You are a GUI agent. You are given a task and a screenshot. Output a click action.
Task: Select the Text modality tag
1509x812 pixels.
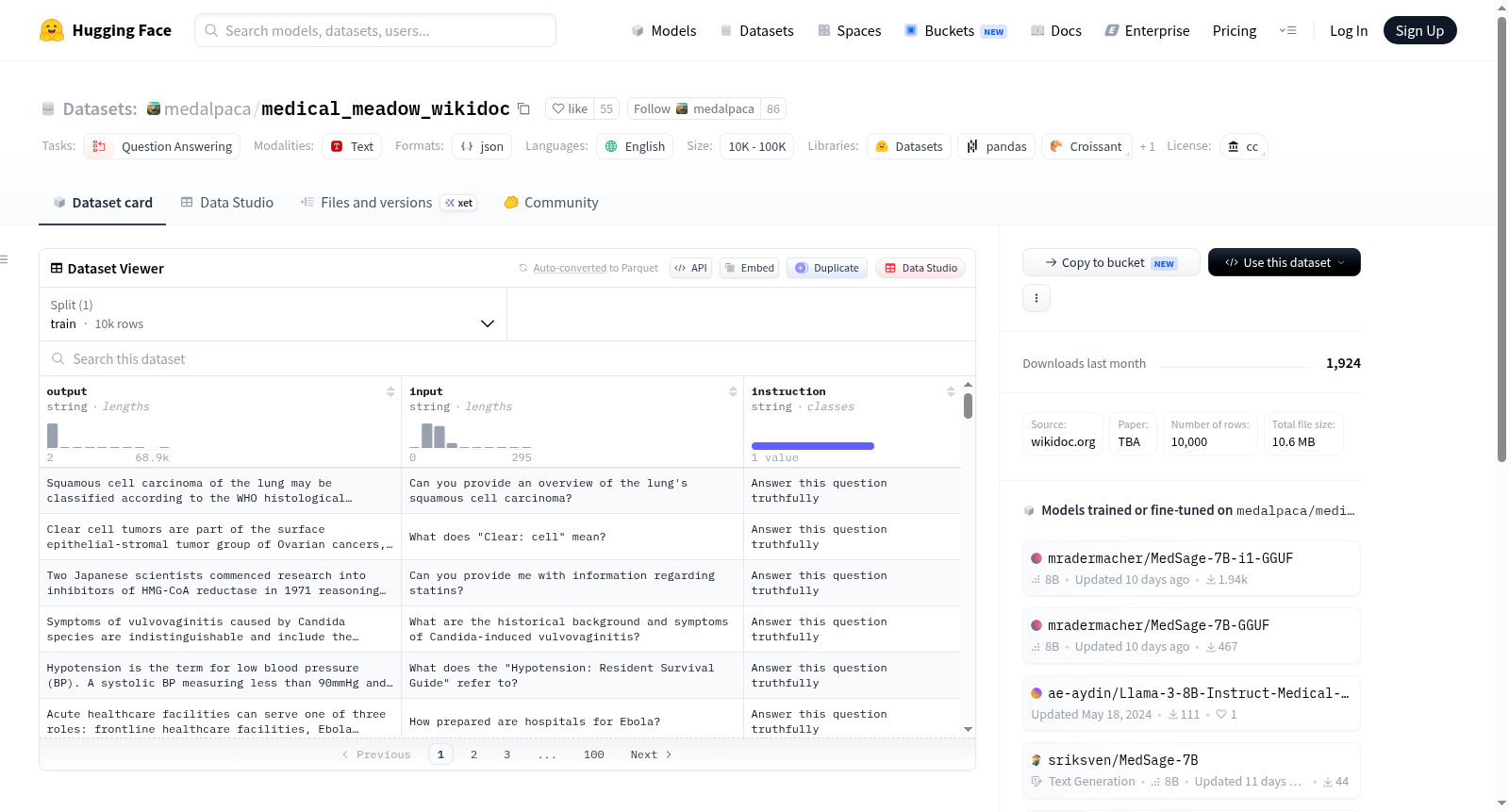(352, 146)
